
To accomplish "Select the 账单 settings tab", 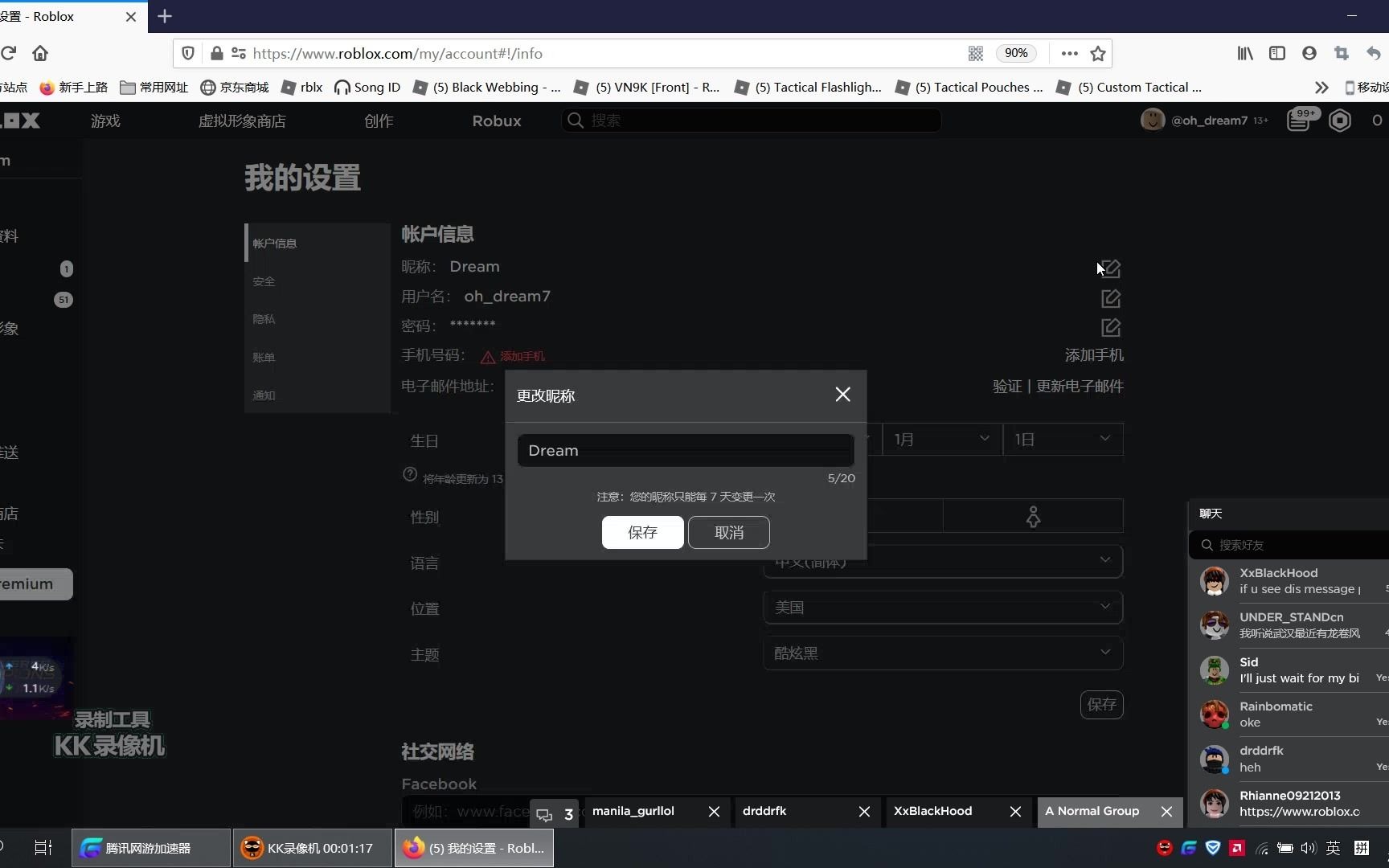I will [x=318, y=357].
